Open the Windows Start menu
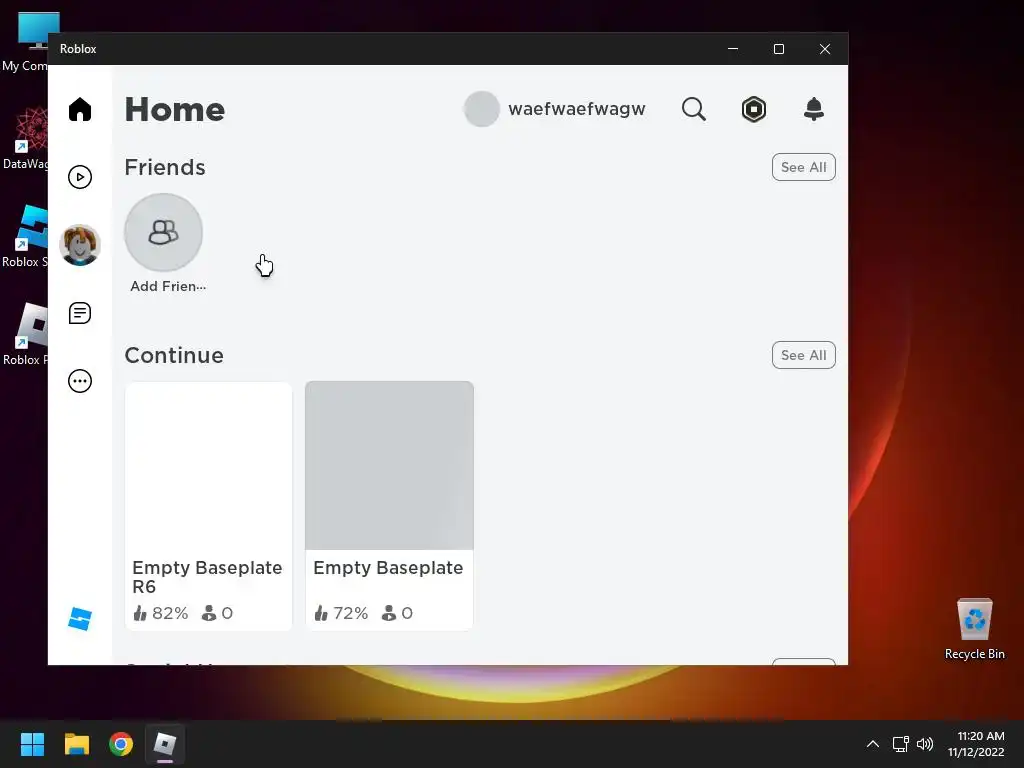 (x=32, y=744)
